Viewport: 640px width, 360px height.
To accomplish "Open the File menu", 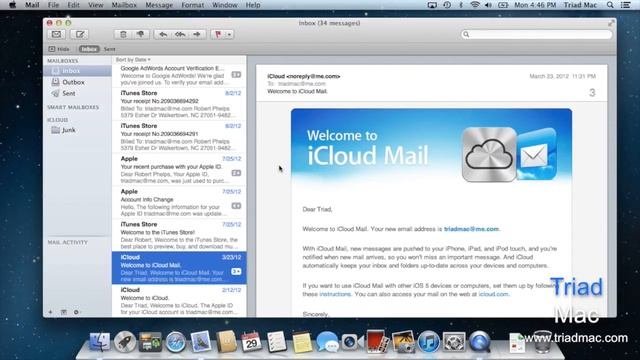I will coord(53,5).
